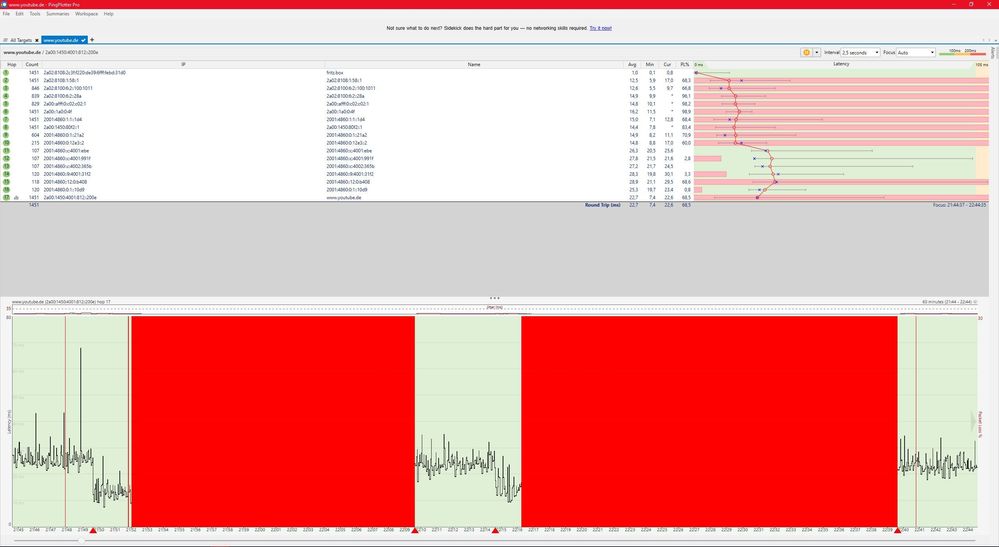The height and width of the screenshot is (547, 999).
Task: Click the Jitter (ms) graph strip
Action: tap(494, 309)
